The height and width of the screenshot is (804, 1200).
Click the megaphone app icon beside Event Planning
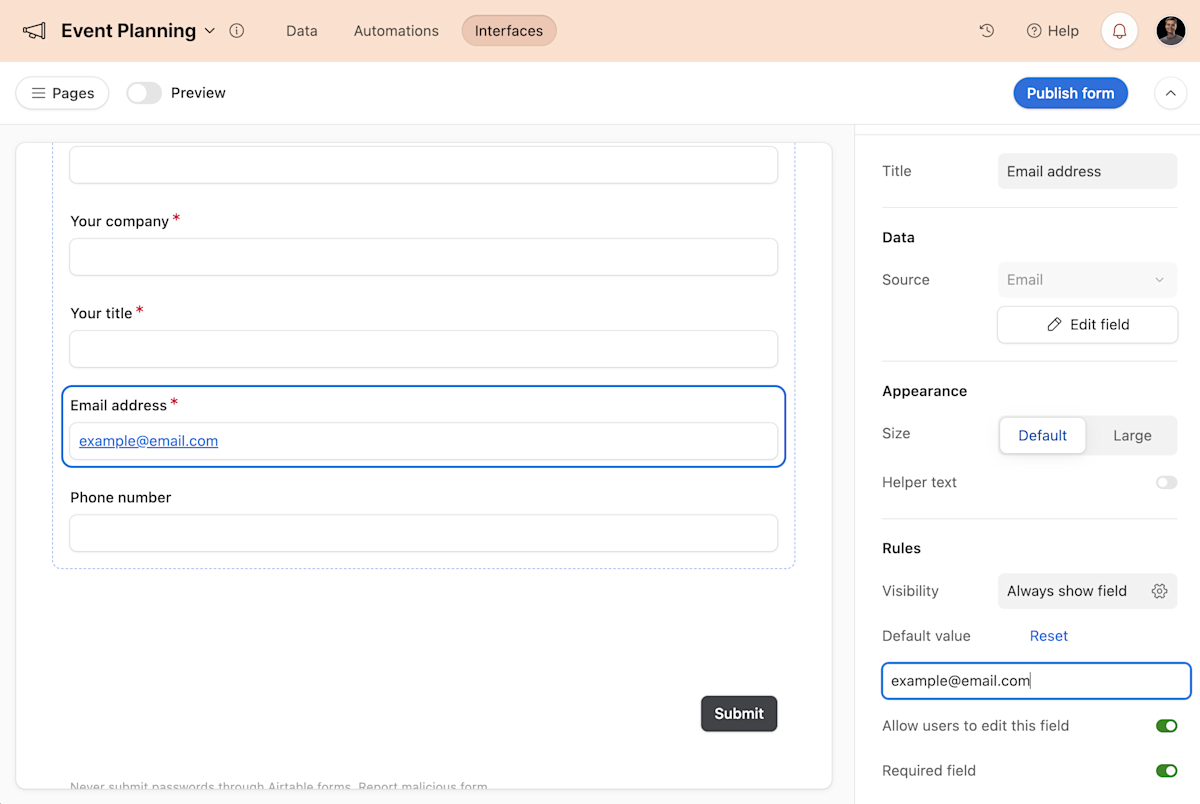[x=34, y=30]
